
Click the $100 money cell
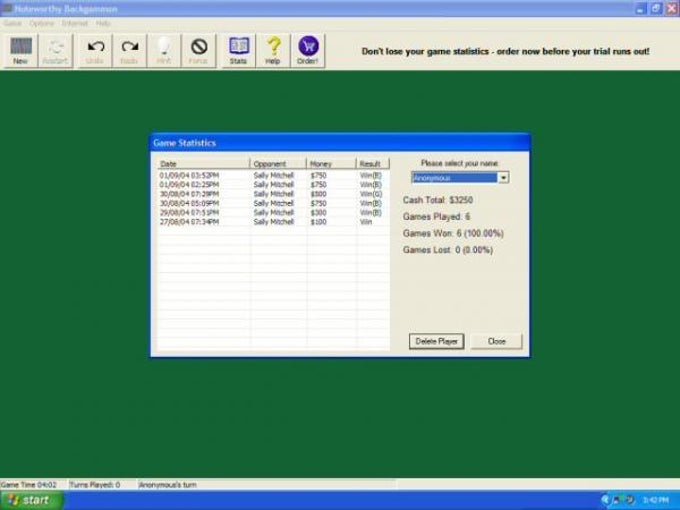pos(318,222)
